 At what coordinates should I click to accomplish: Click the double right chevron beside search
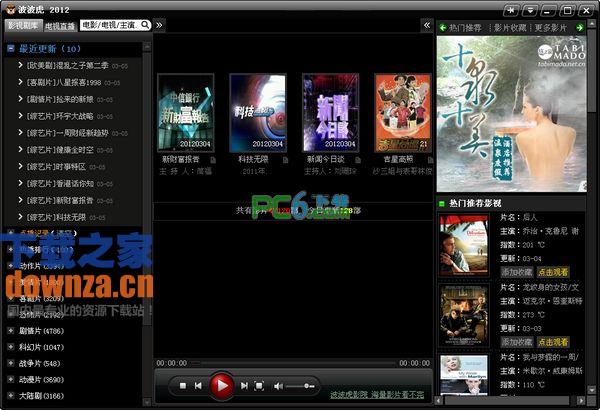[159, 25]
